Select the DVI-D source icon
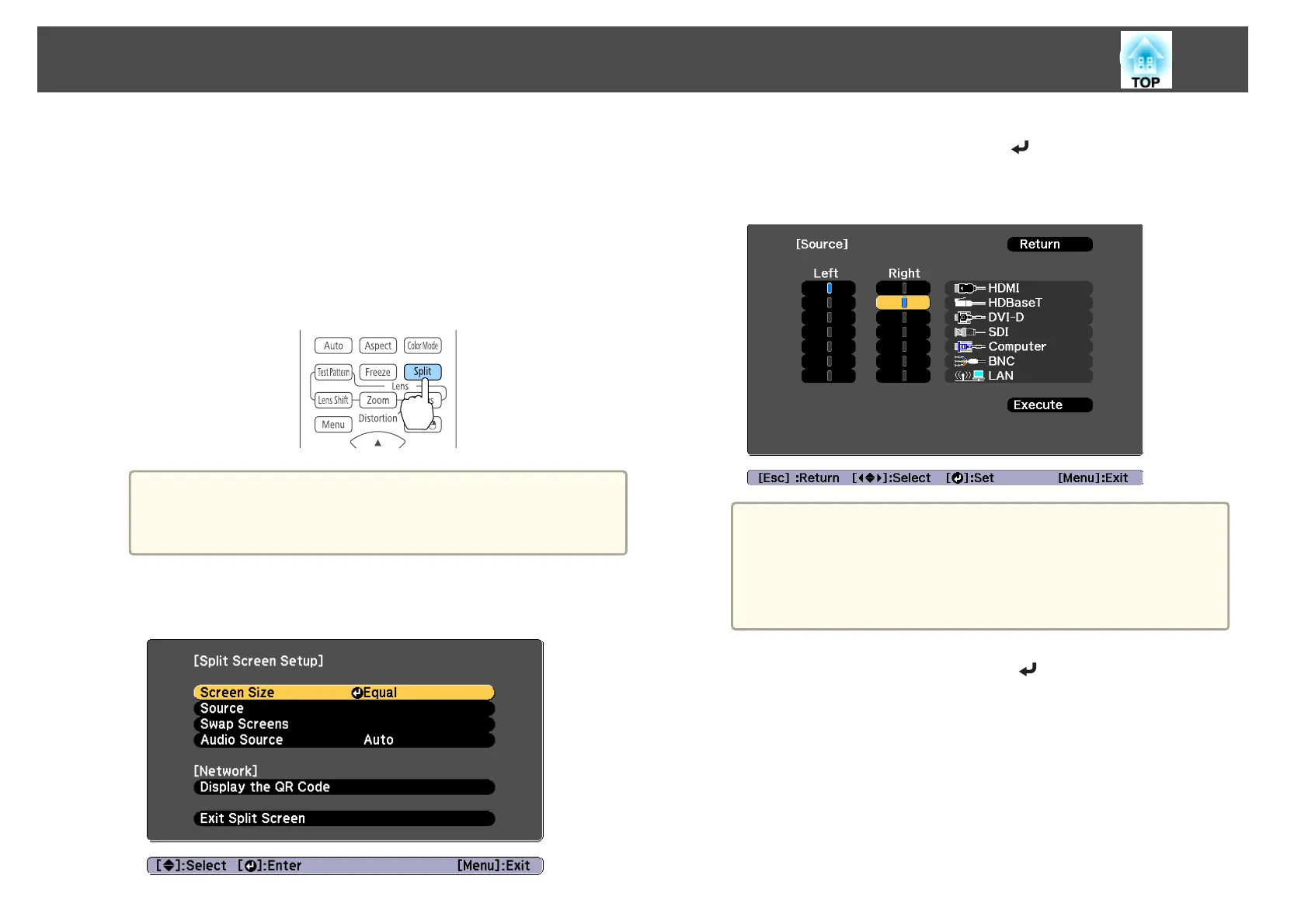Image resolution: width=1308 pixels, height=924 pixels. click(969, 318)
